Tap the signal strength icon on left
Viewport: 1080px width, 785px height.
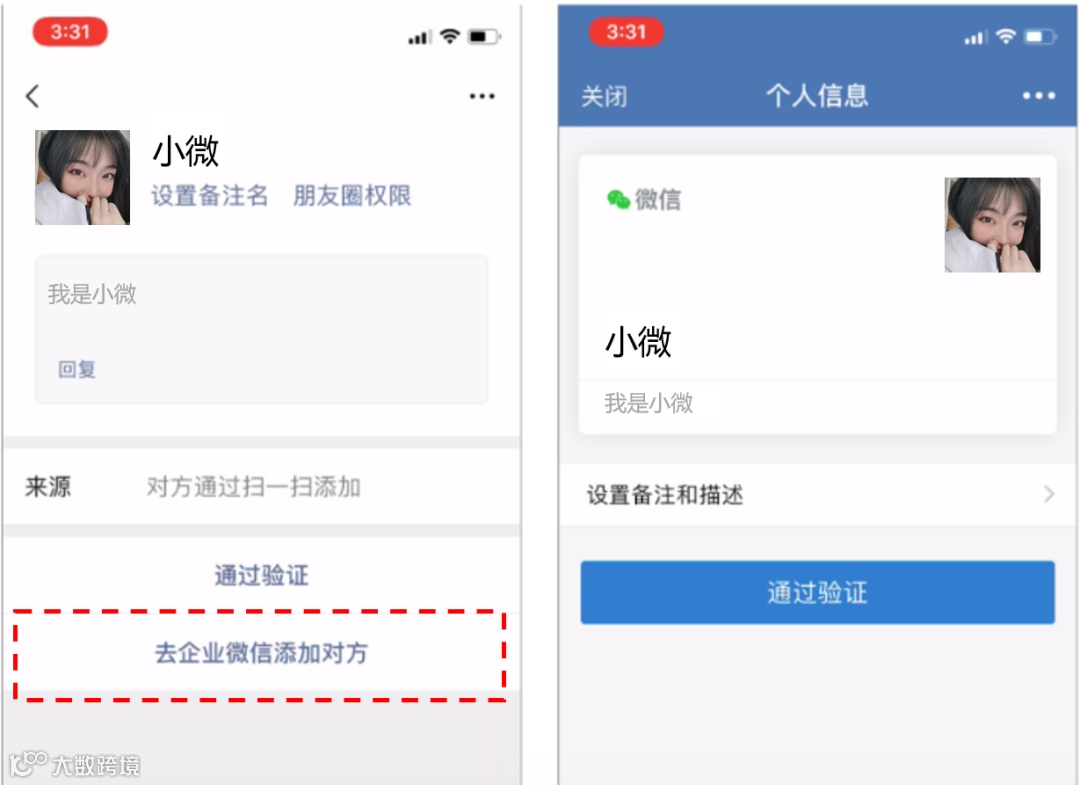click(419, 37)
